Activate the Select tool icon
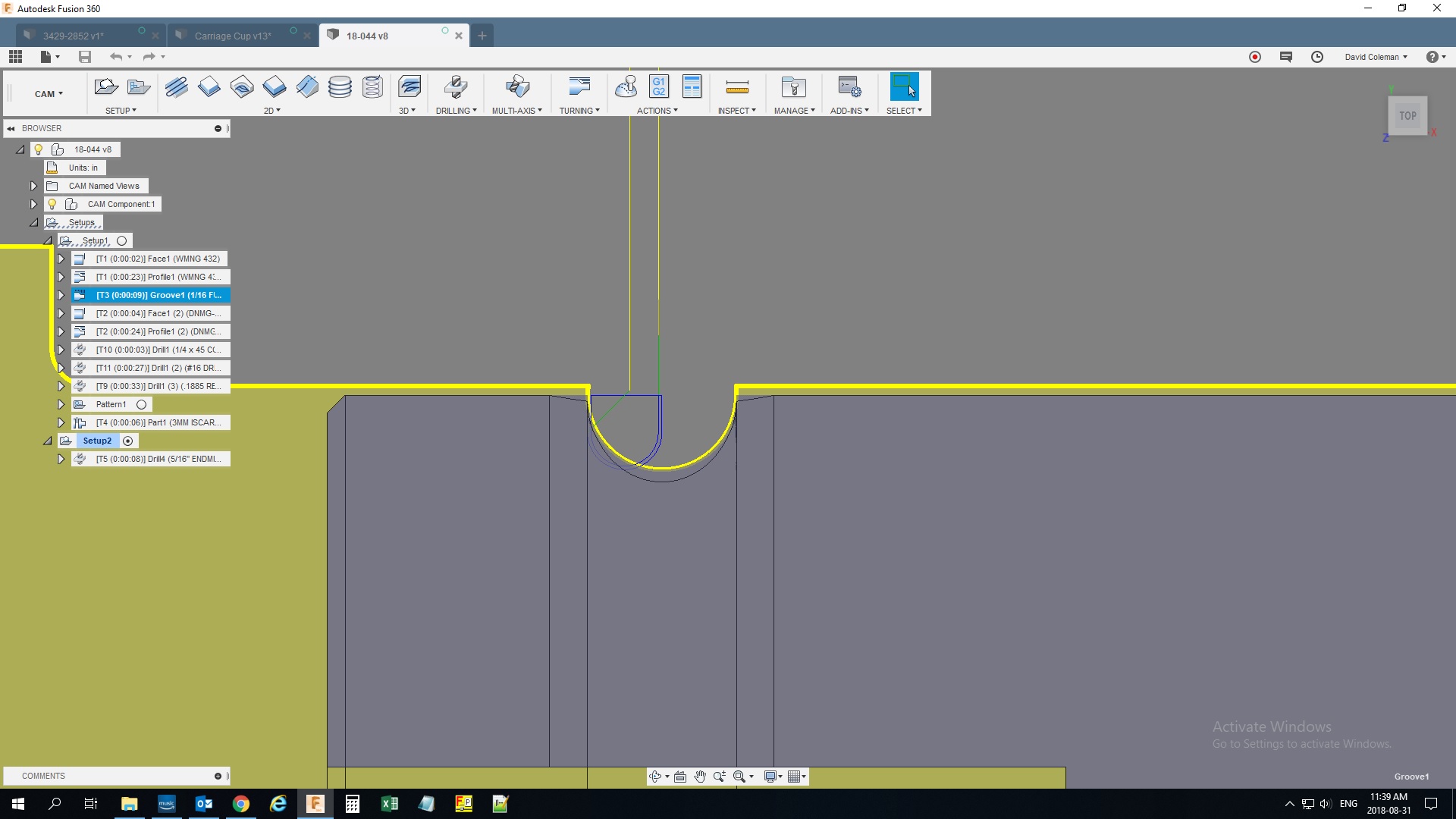The image size is (1456, 819). [x=904, y=86]
